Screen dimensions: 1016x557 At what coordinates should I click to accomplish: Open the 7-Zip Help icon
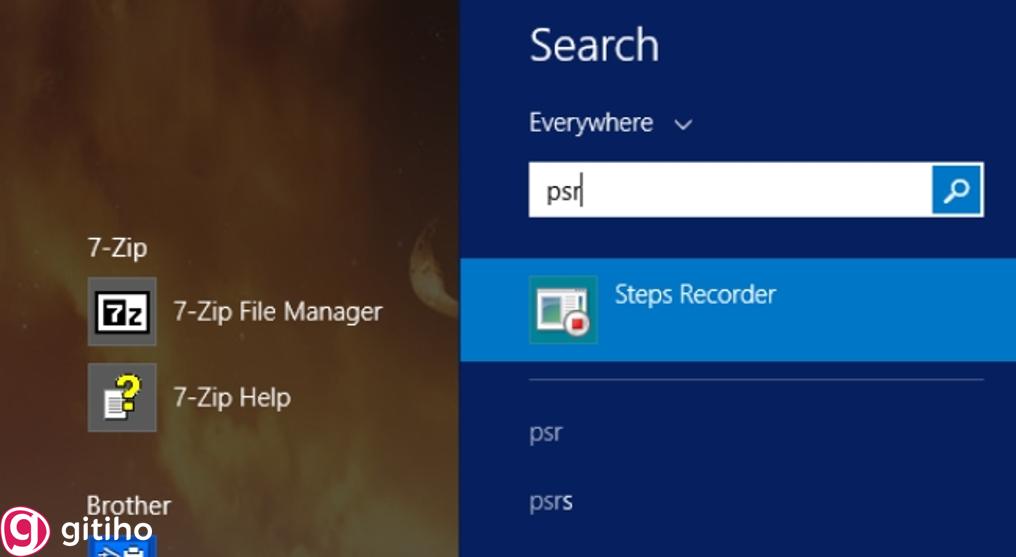pos(122,397)
